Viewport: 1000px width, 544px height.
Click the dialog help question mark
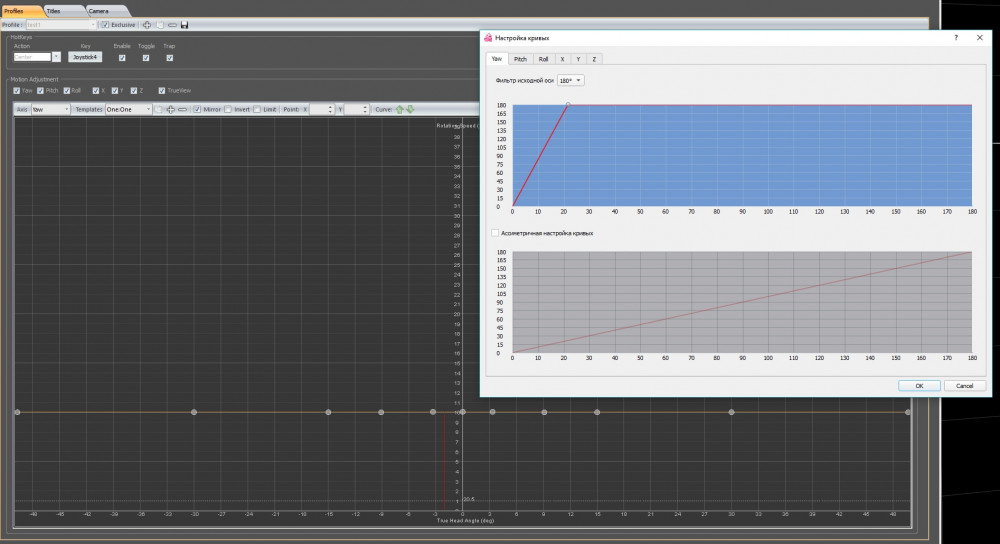point(955,37)
